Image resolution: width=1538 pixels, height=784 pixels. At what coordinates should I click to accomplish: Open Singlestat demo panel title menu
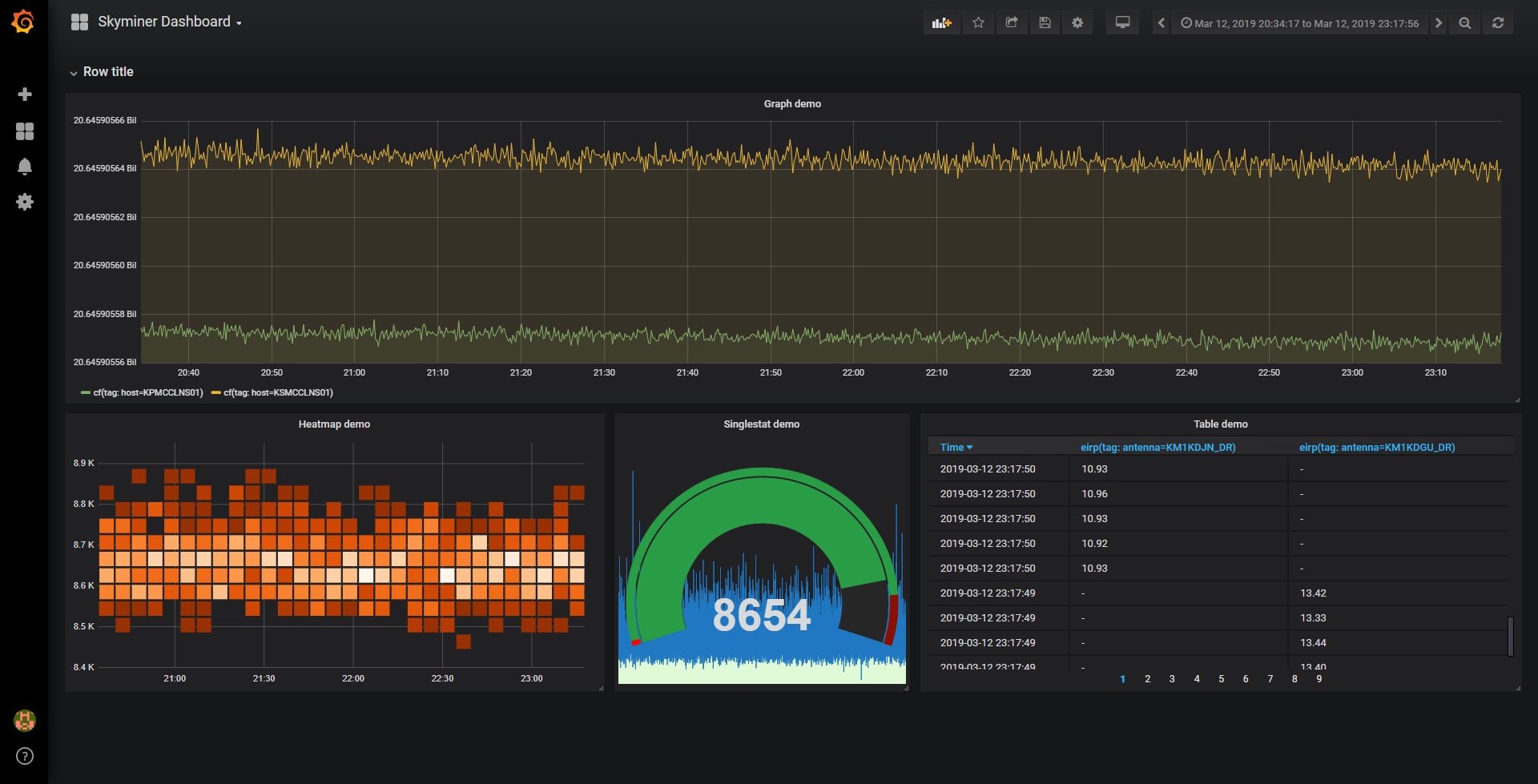[x=762, y=424]
